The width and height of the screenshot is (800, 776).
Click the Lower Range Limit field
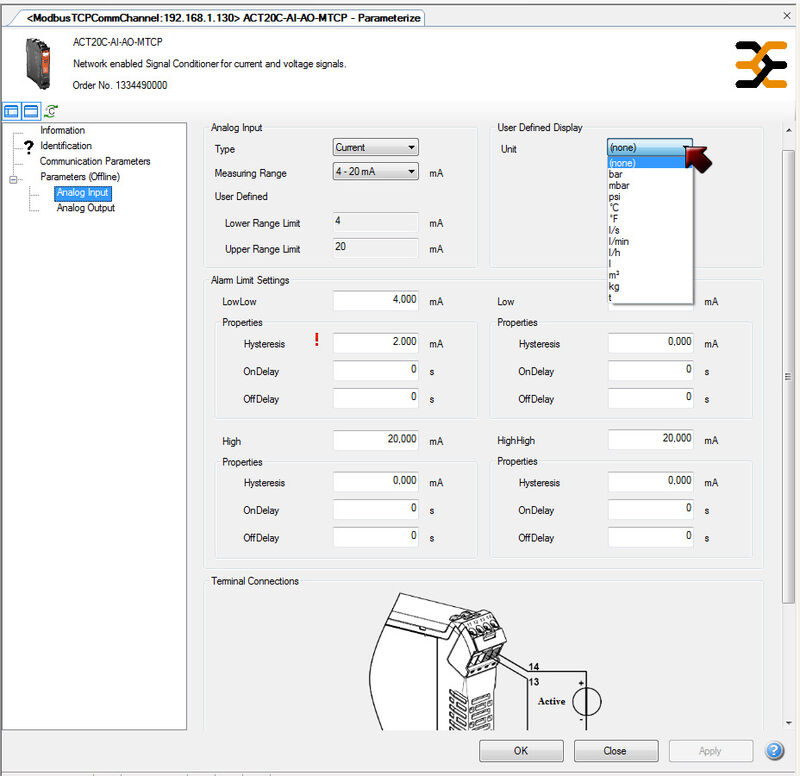click(x=376, y=222)
